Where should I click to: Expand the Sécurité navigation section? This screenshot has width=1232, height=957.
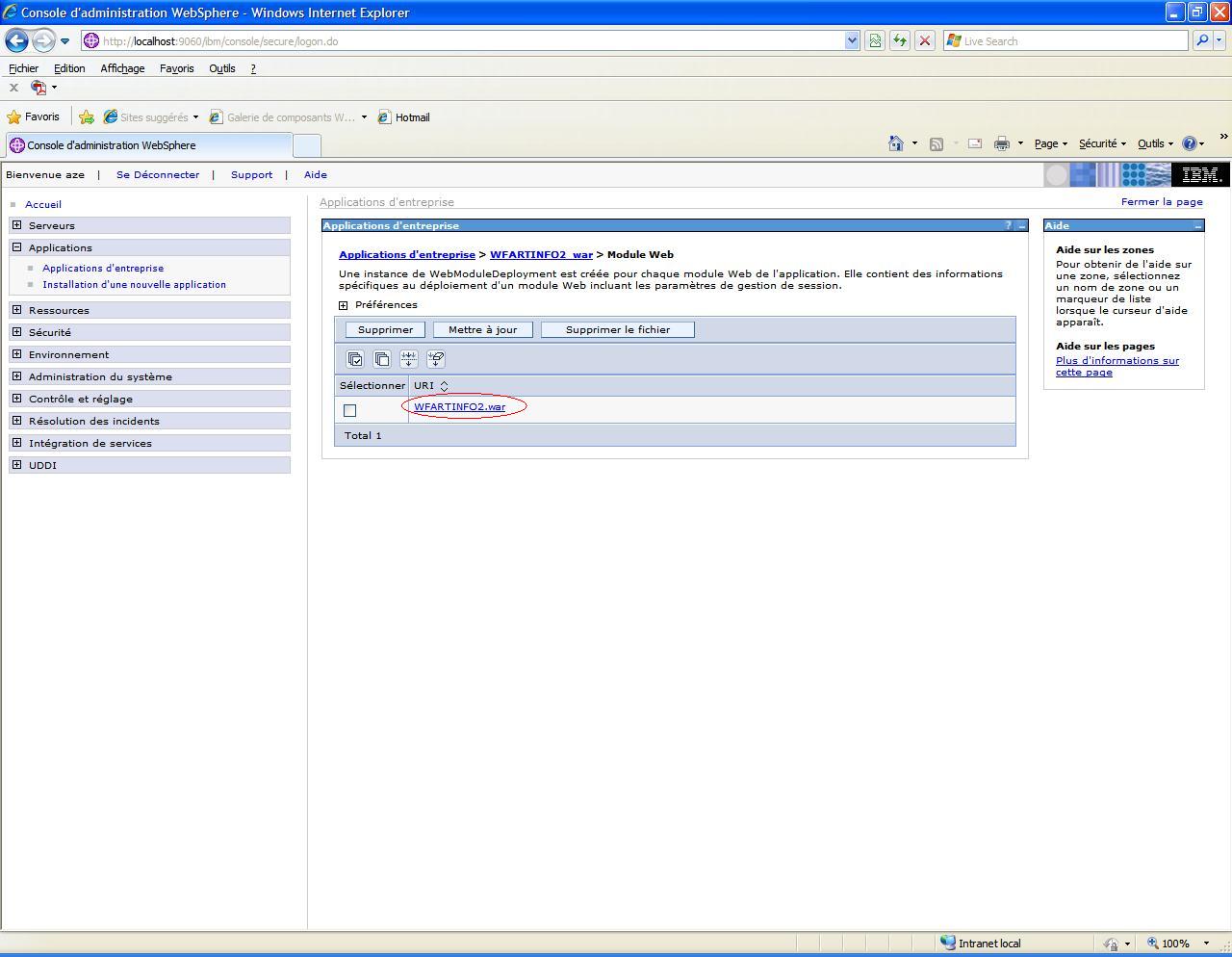[x=16, y=332]
